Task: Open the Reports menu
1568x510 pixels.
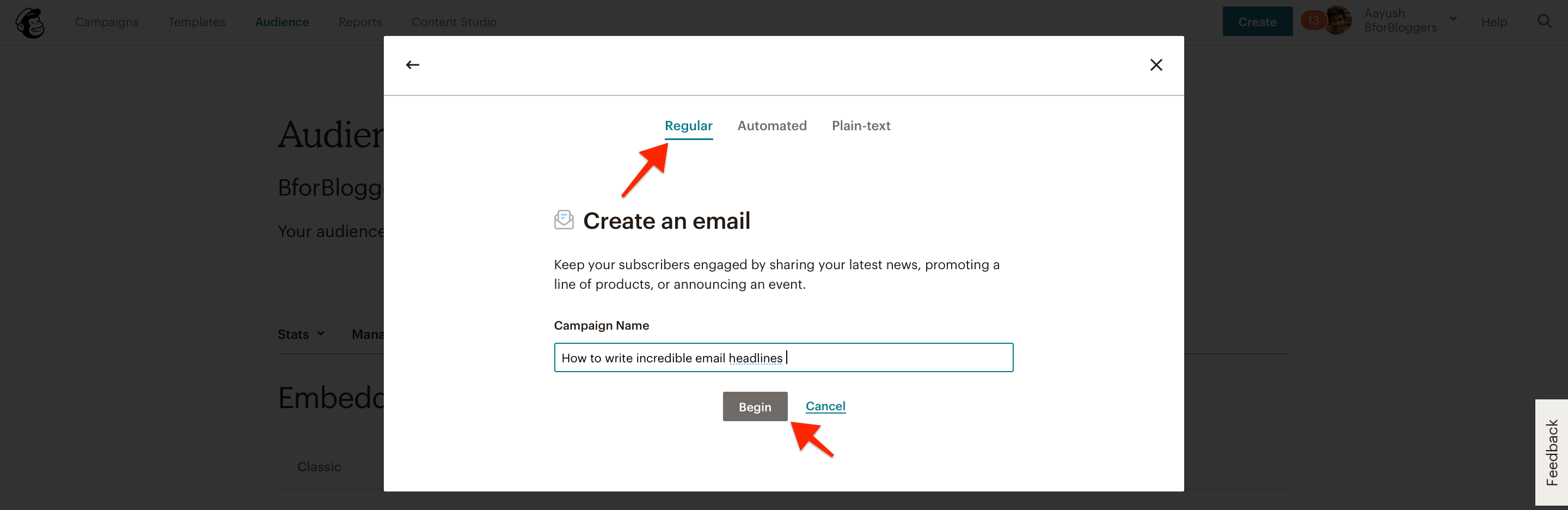Action: pyautogui.click(x=360, y=22)
